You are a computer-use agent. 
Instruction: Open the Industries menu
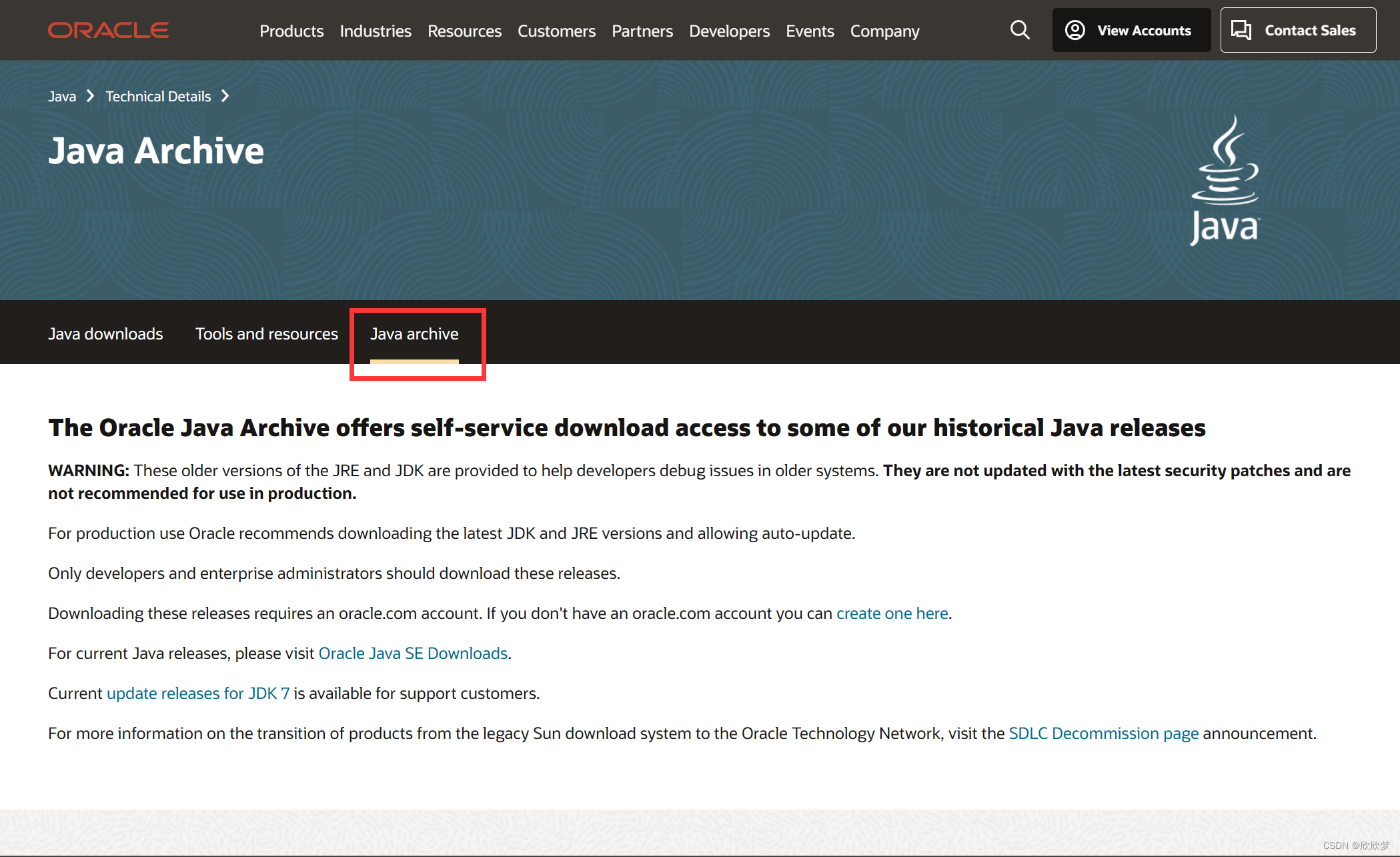tap(376, 31)
